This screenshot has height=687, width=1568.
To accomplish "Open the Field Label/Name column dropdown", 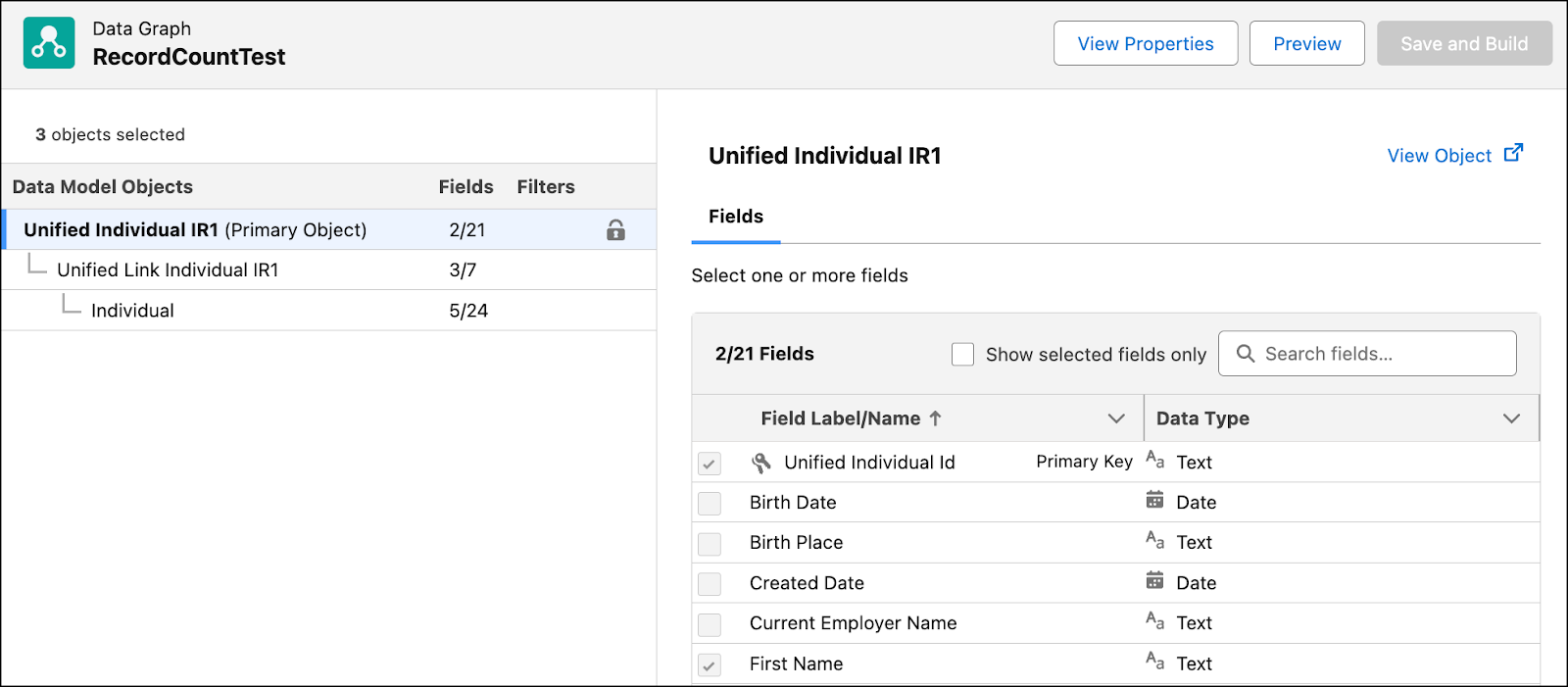I will [x=1115, y=418].
